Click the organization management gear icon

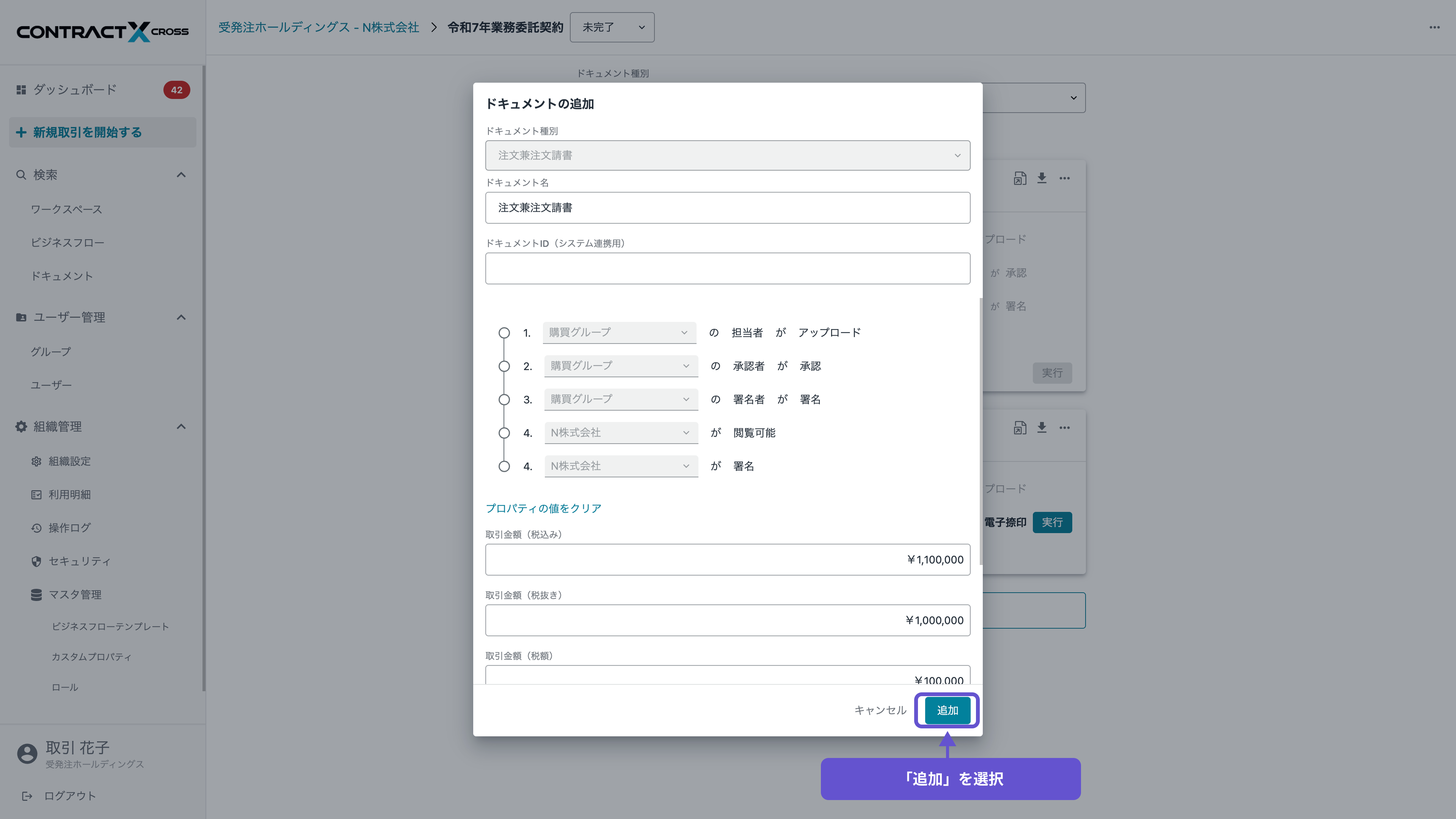21,427
